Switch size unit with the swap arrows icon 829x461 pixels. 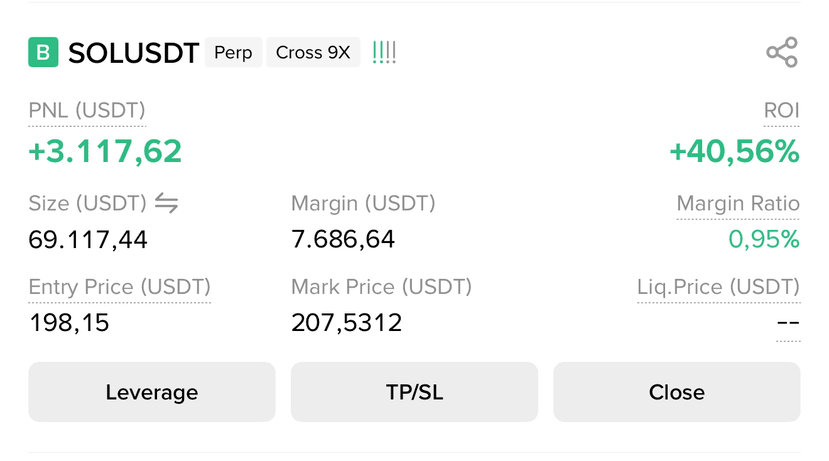pyautogui.click(x=167, y=203)
